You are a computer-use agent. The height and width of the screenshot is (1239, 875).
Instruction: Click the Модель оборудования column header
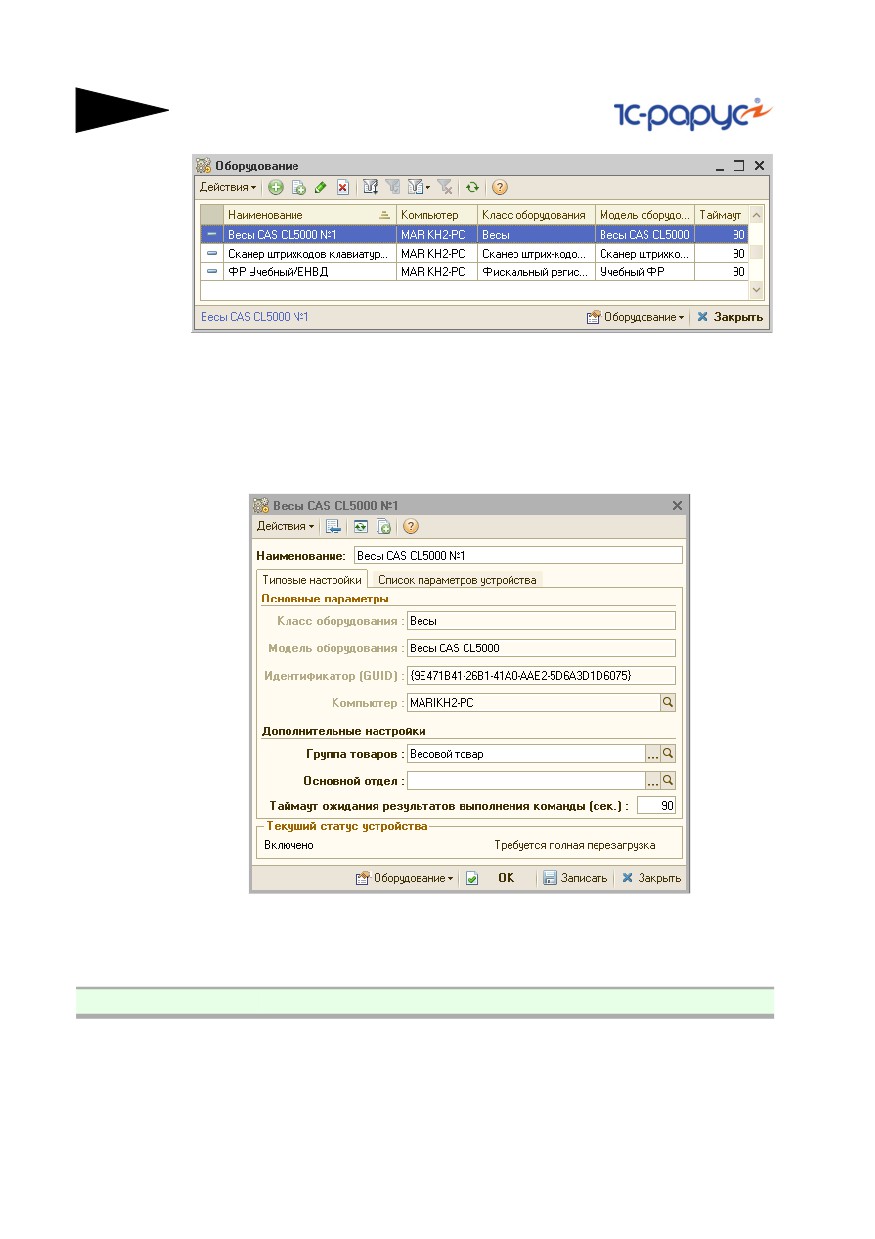[646, 215]
